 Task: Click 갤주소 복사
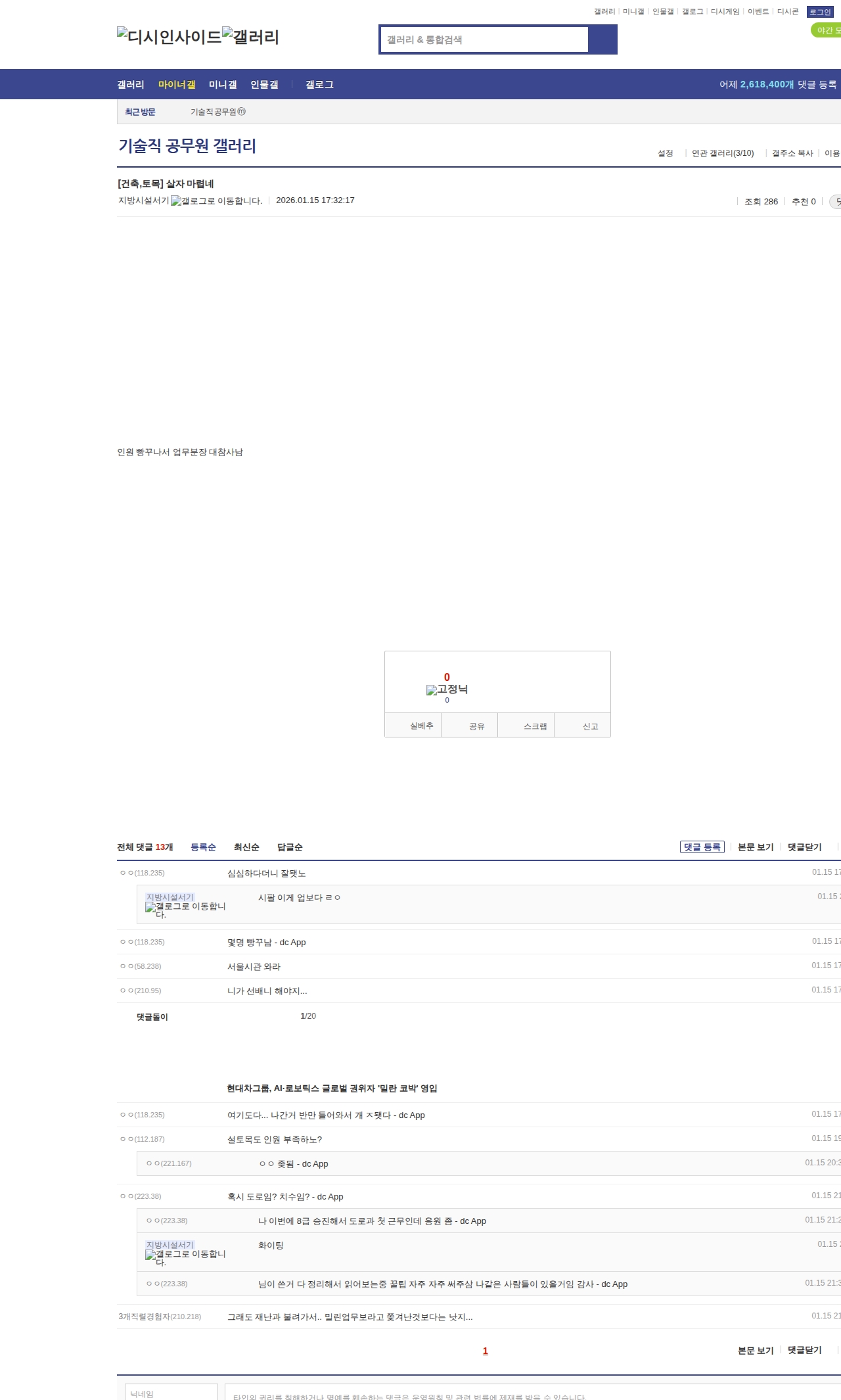tap(792, 153)
